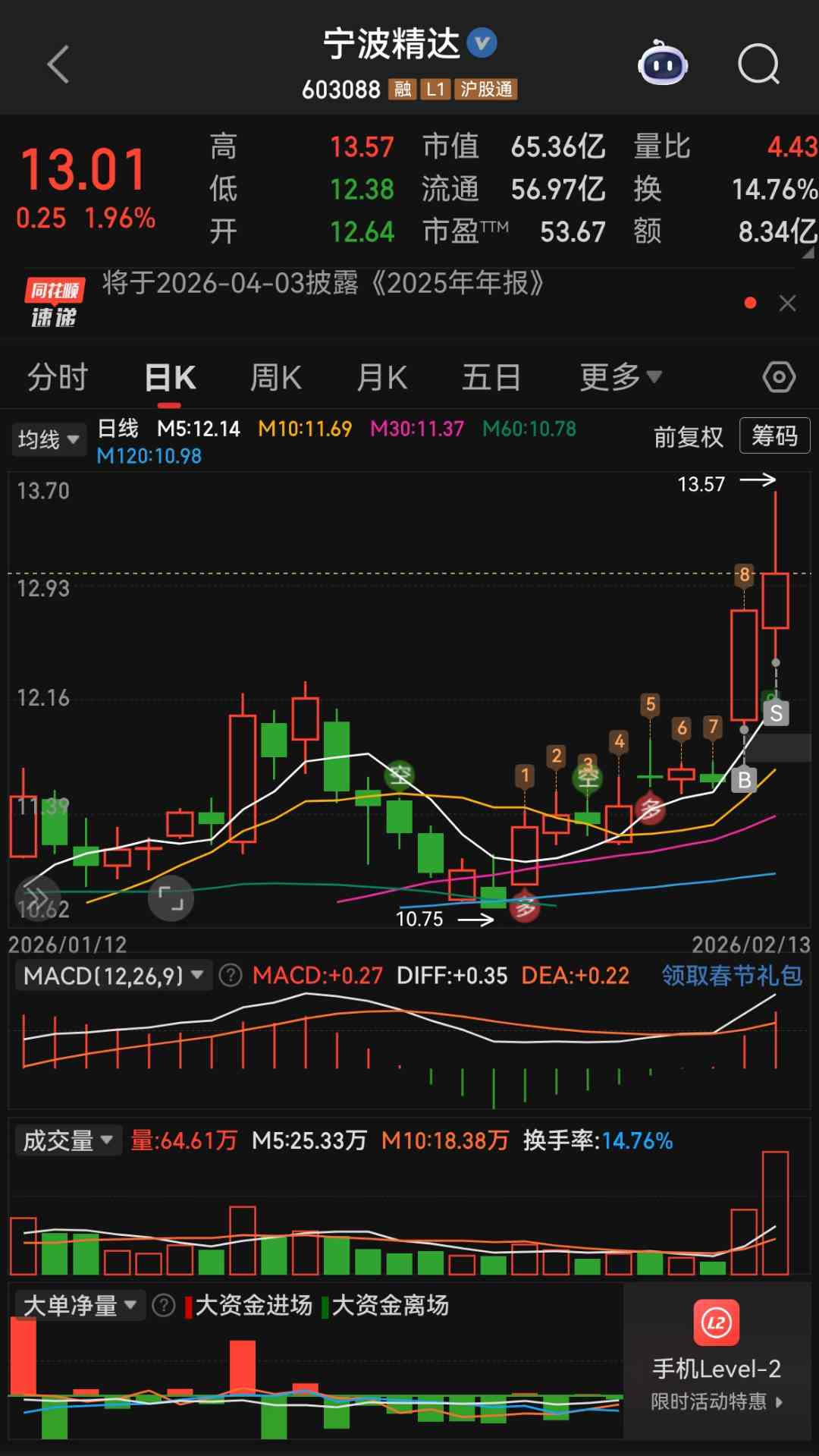Select the 周K chart tab
Screen dimensions: 819x1456
coord(276,377)
